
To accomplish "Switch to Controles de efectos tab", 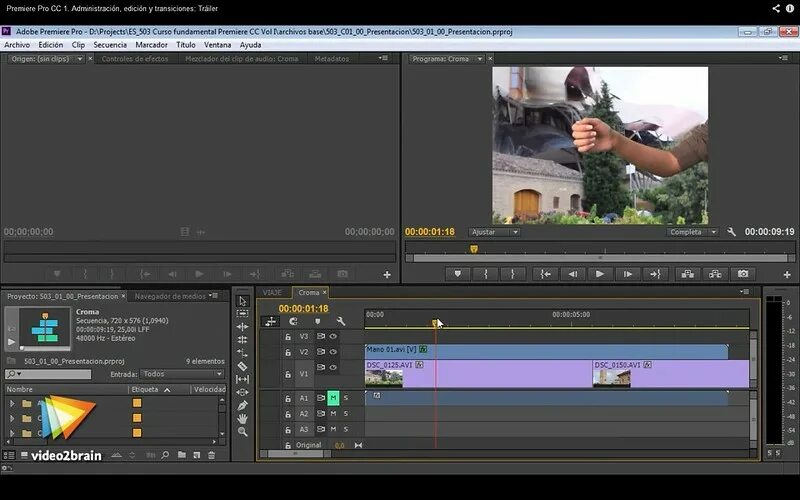I will coord(135,59).
